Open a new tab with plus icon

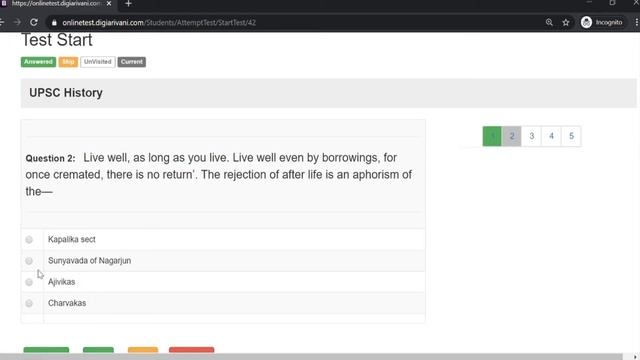[128, 4]
